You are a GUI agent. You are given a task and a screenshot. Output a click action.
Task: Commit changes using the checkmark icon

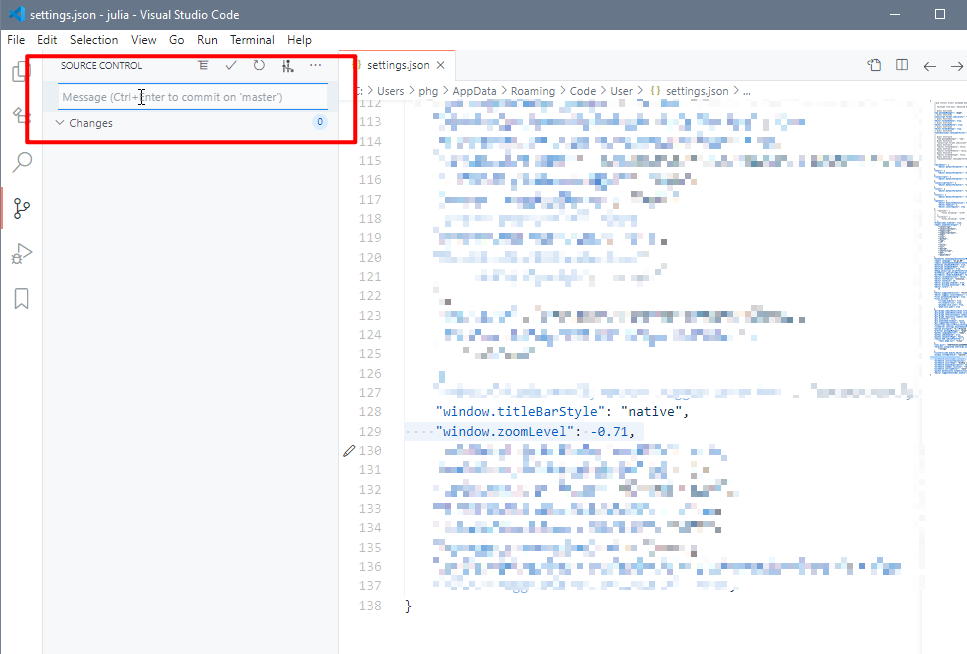click(230, 65)
